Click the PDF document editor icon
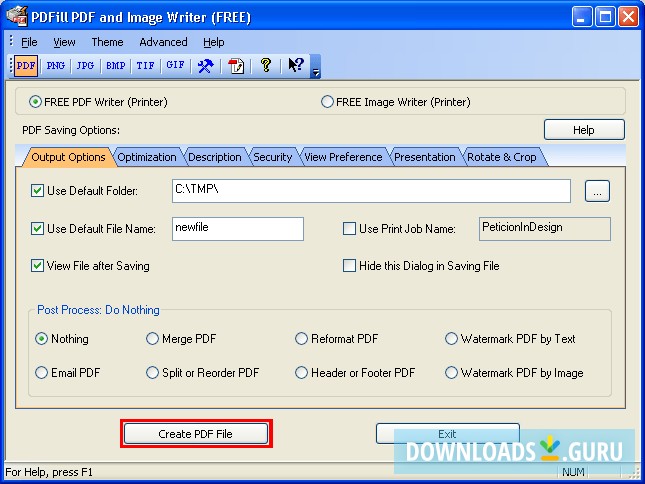This screenshot has width=645, height=484. coord(236,66)
